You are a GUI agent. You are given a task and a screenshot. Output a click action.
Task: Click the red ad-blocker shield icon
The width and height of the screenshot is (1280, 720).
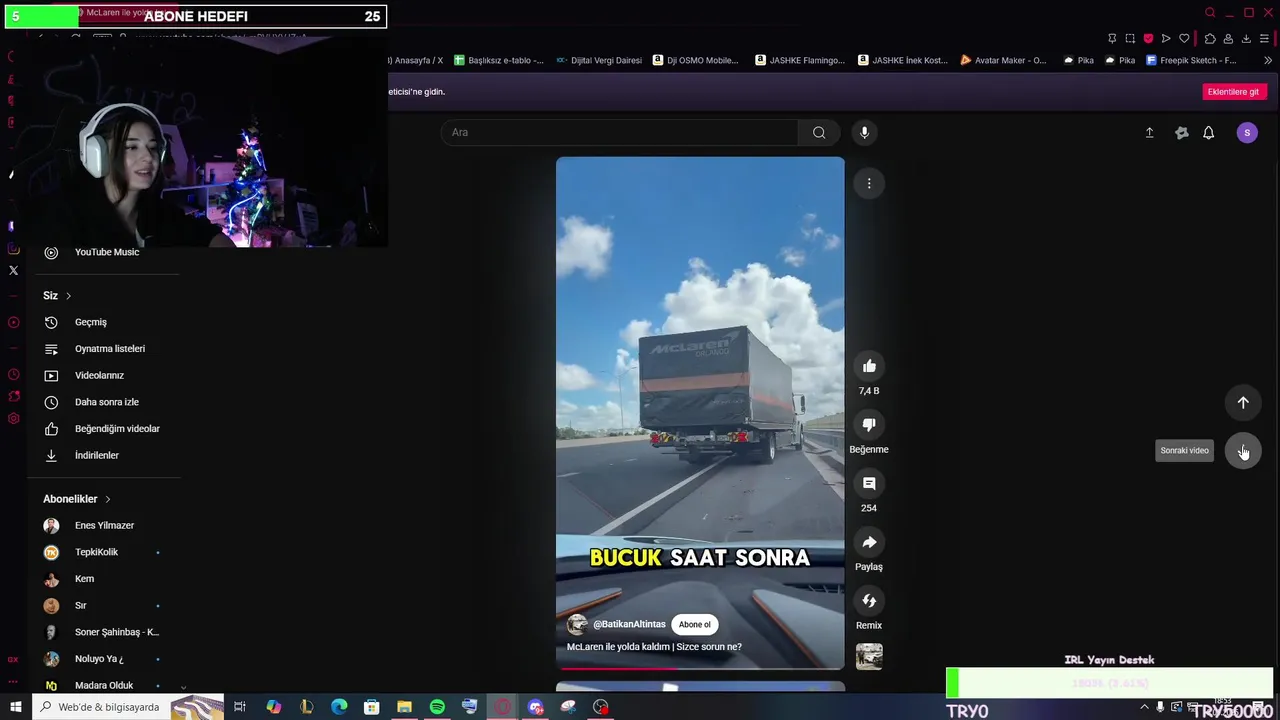point(1148,38)
